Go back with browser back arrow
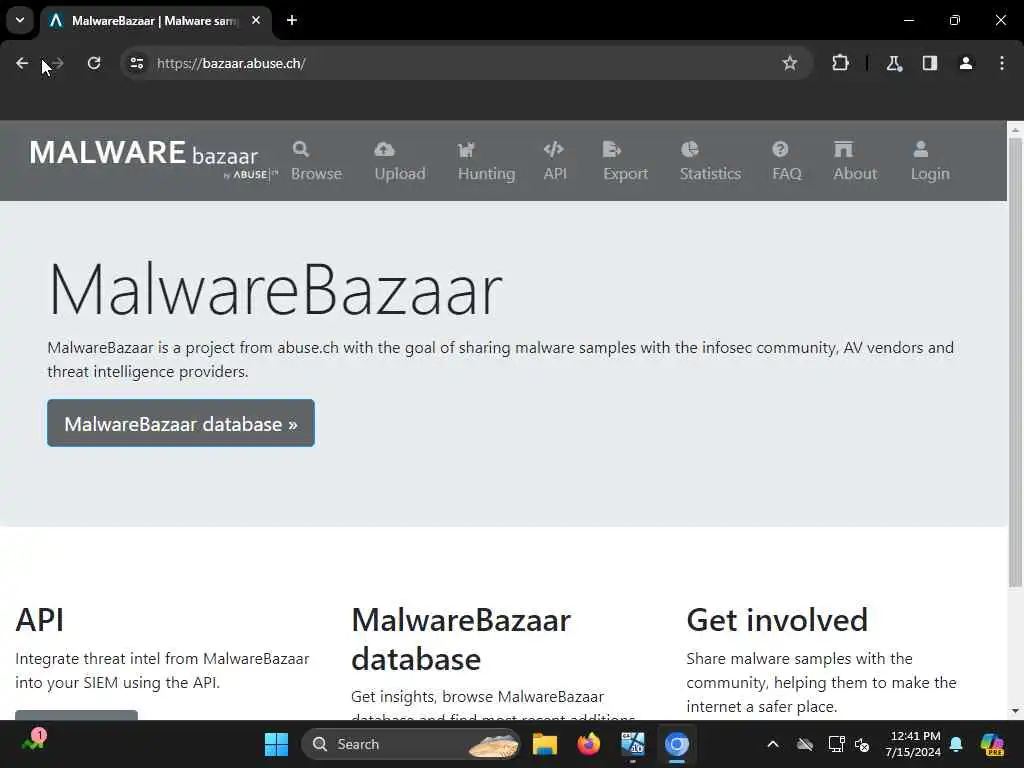Viewport: 1024px width, 768px height. [22, 63]
